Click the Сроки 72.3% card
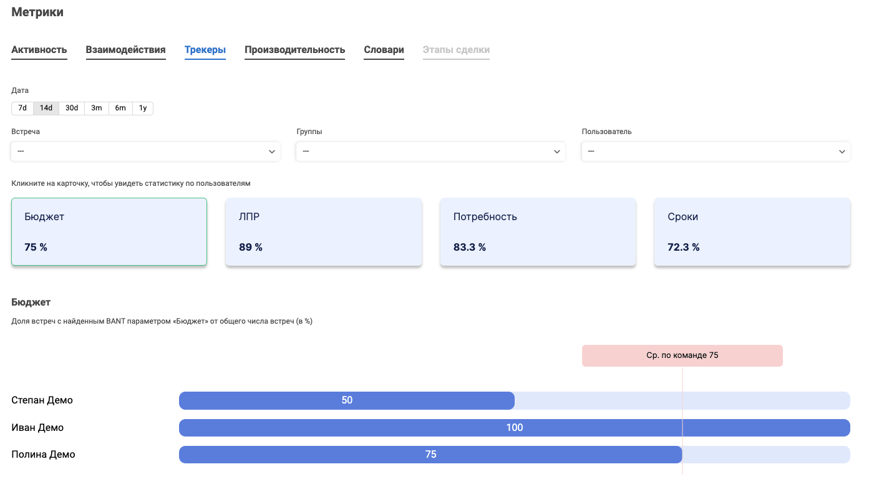 point(751,232)
